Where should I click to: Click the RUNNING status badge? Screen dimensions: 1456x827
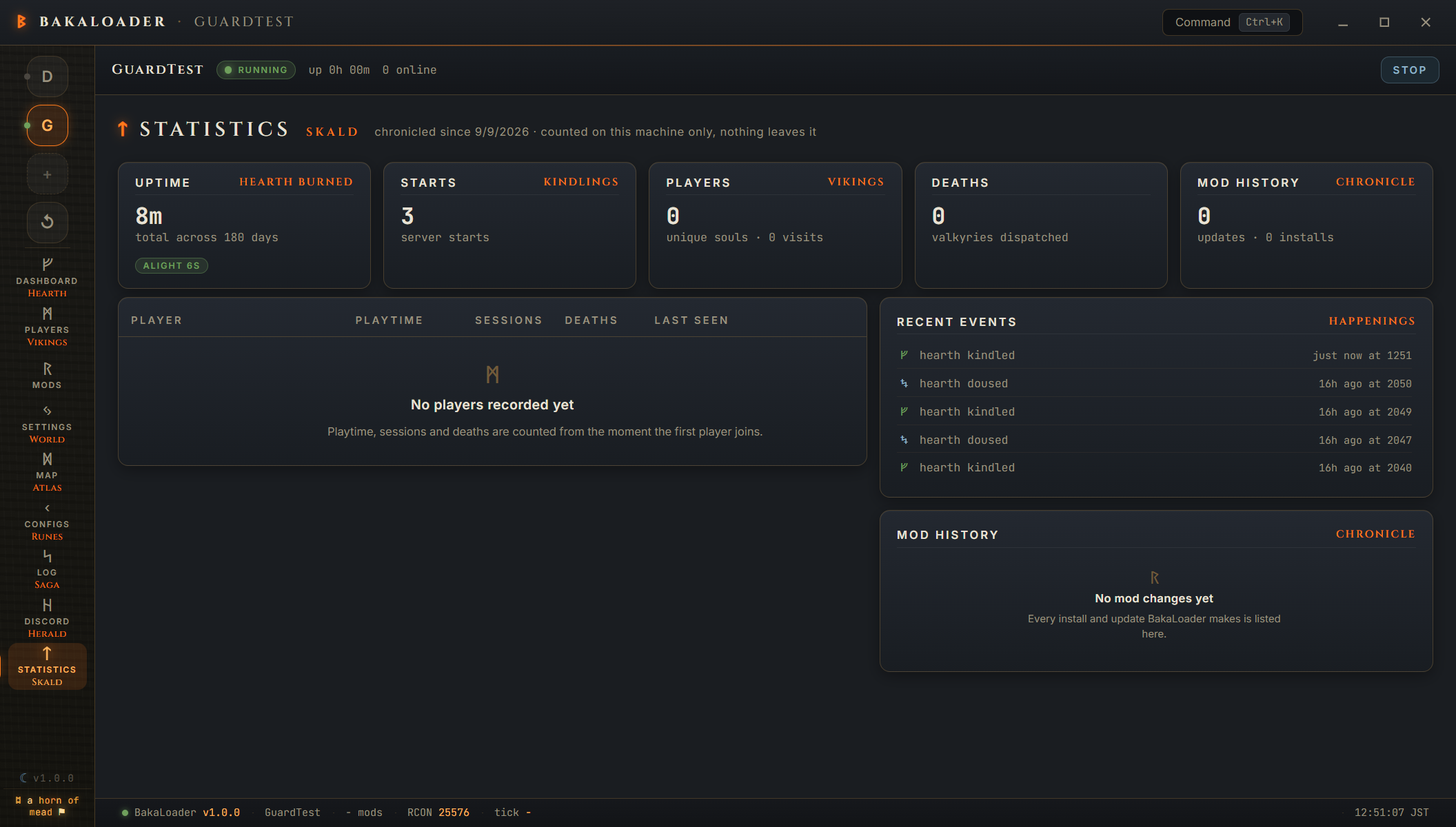[256, 70]
